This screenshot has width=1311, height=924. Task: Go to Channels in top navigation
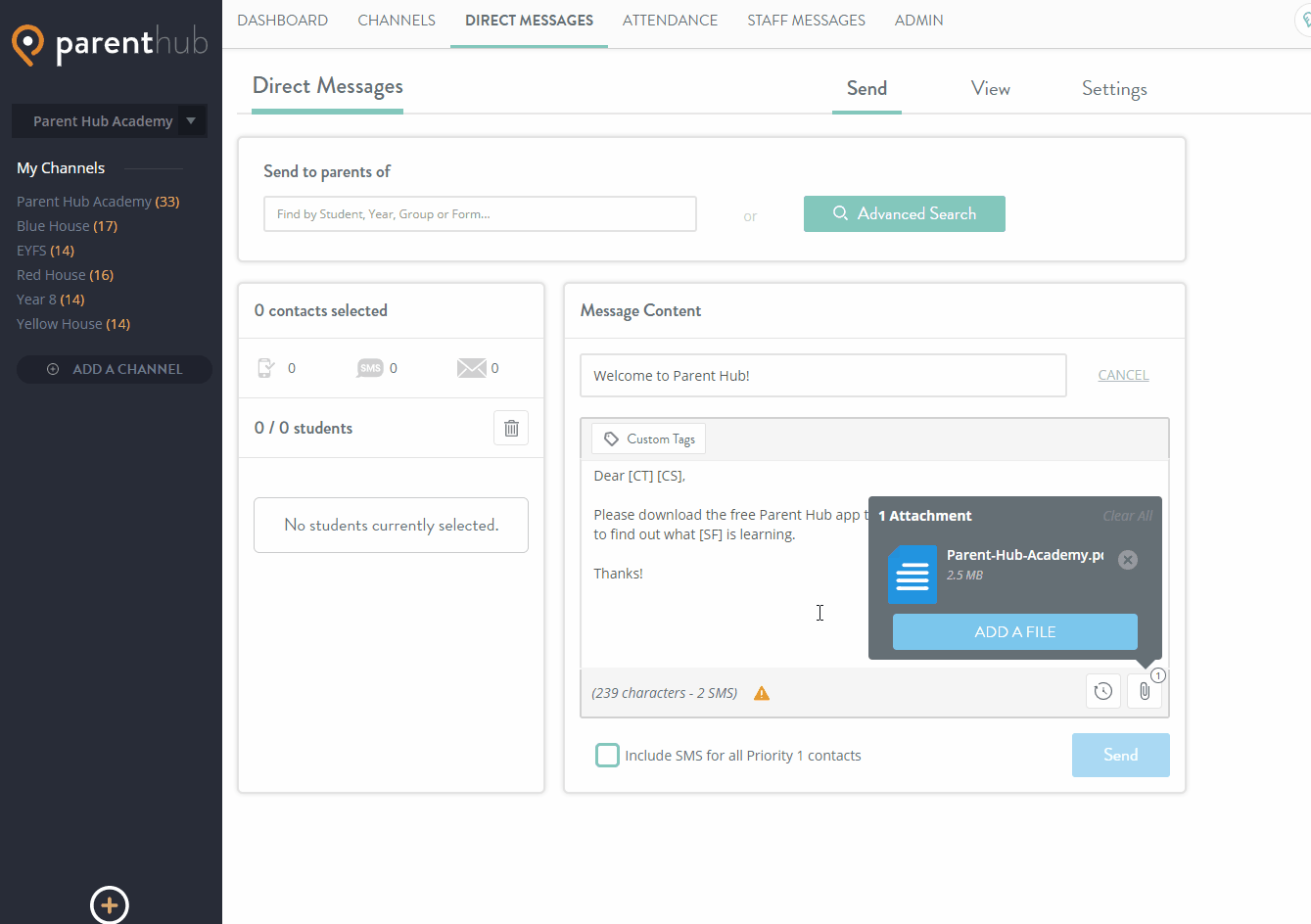[397, 21]
